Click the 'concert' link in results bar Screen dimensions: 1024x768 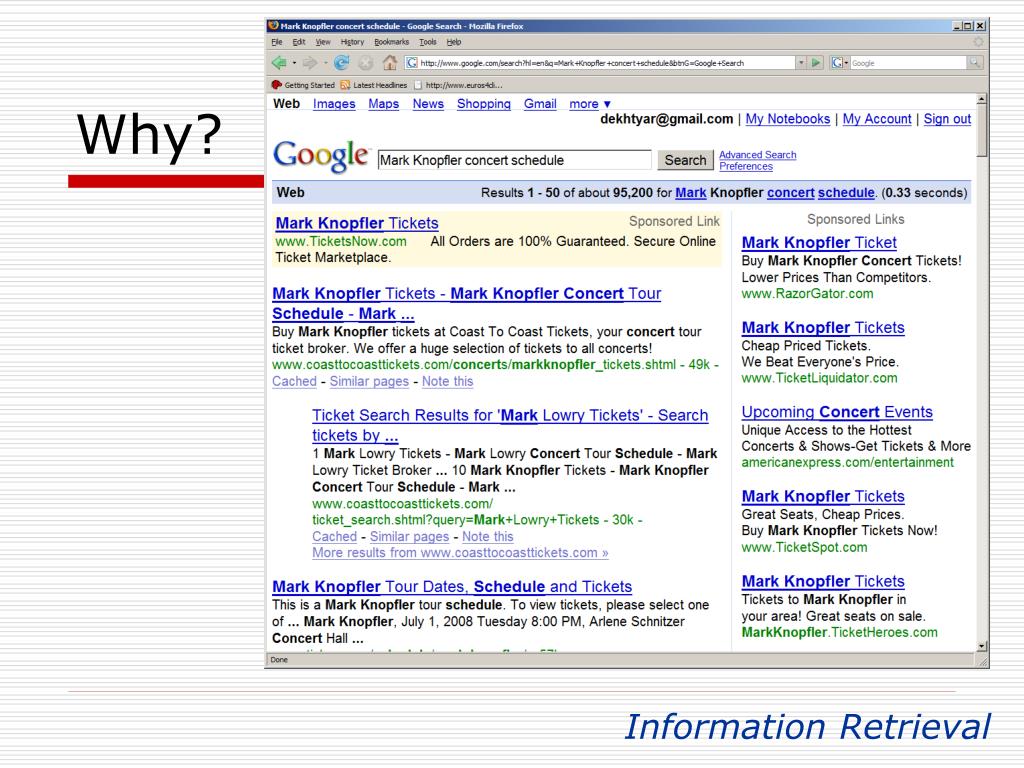pyautogui.click(x=790, y=193)
